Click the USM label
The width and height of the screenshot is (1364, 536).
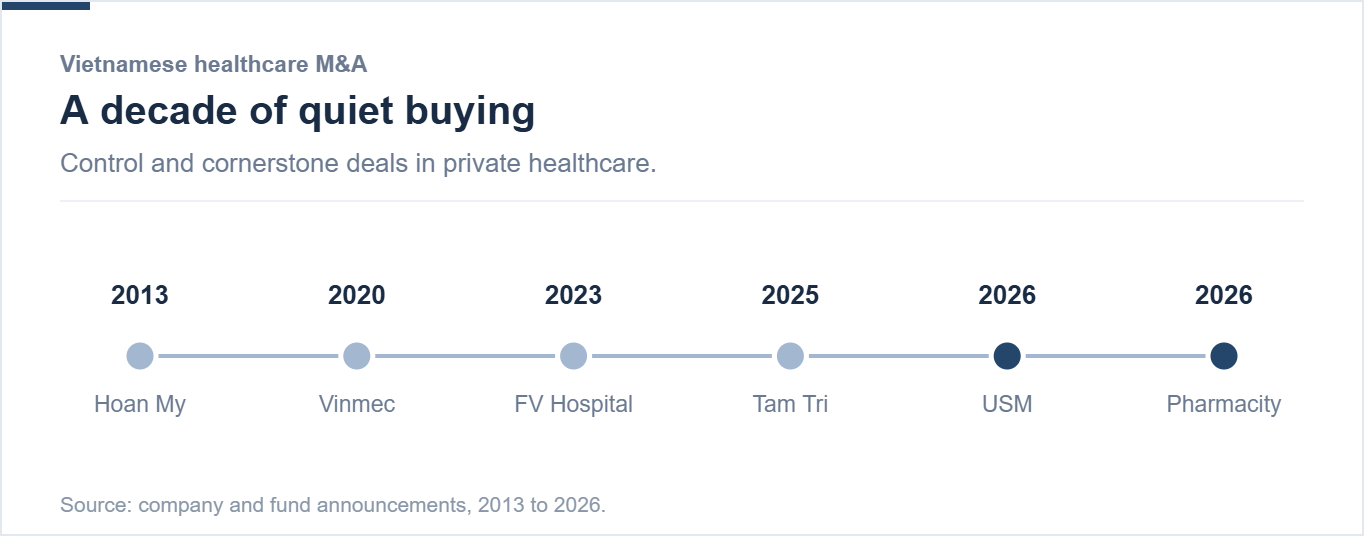1007,404
